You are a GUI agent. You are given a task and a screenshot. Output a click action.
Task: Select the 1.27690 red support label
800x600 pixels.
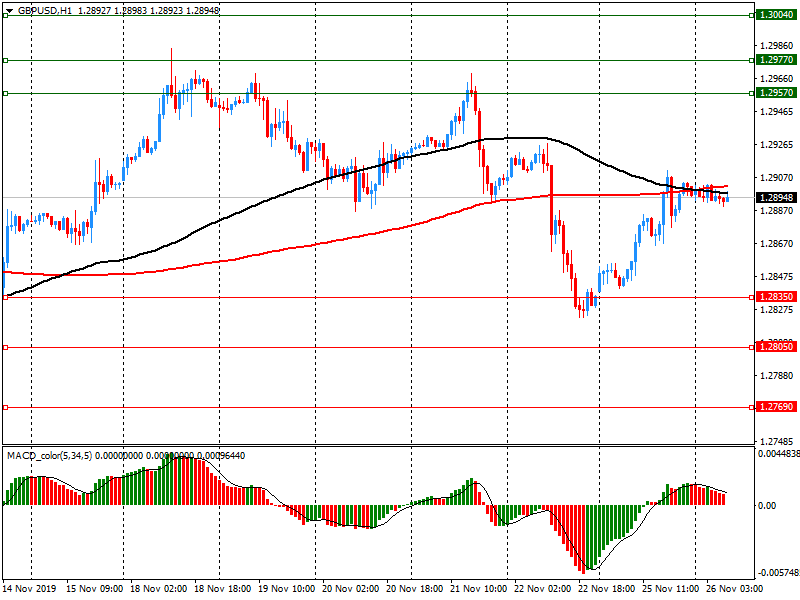(x=776, y=407)
